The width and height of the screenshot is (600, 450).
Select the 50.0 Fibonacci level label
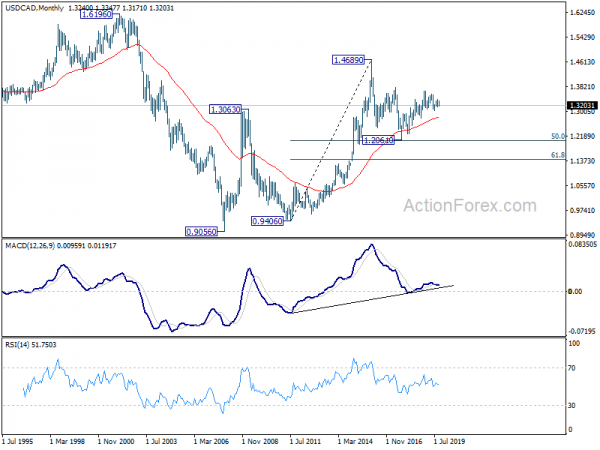click(x=558, y=136)
